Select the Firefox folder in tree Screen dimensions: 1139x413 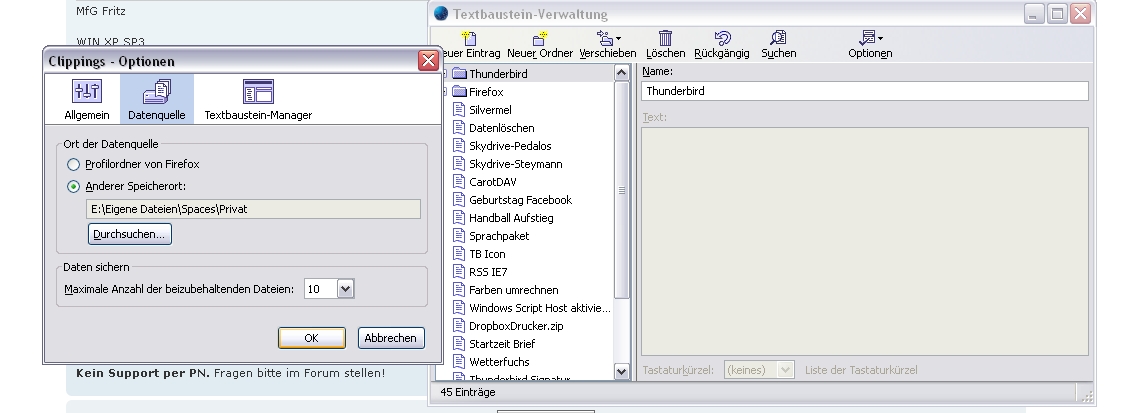(x=486, y=92)
